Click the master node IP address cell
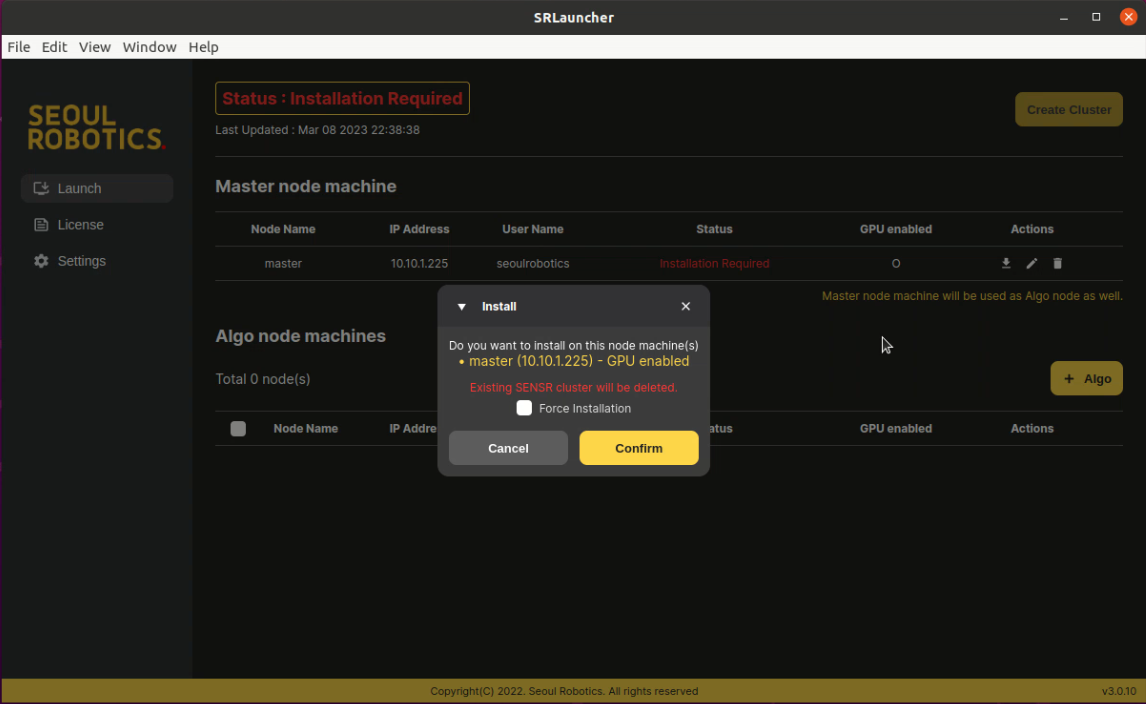The width and height of the screenshot is (1146, 704). pyautogui.click(x=419, y=264)
